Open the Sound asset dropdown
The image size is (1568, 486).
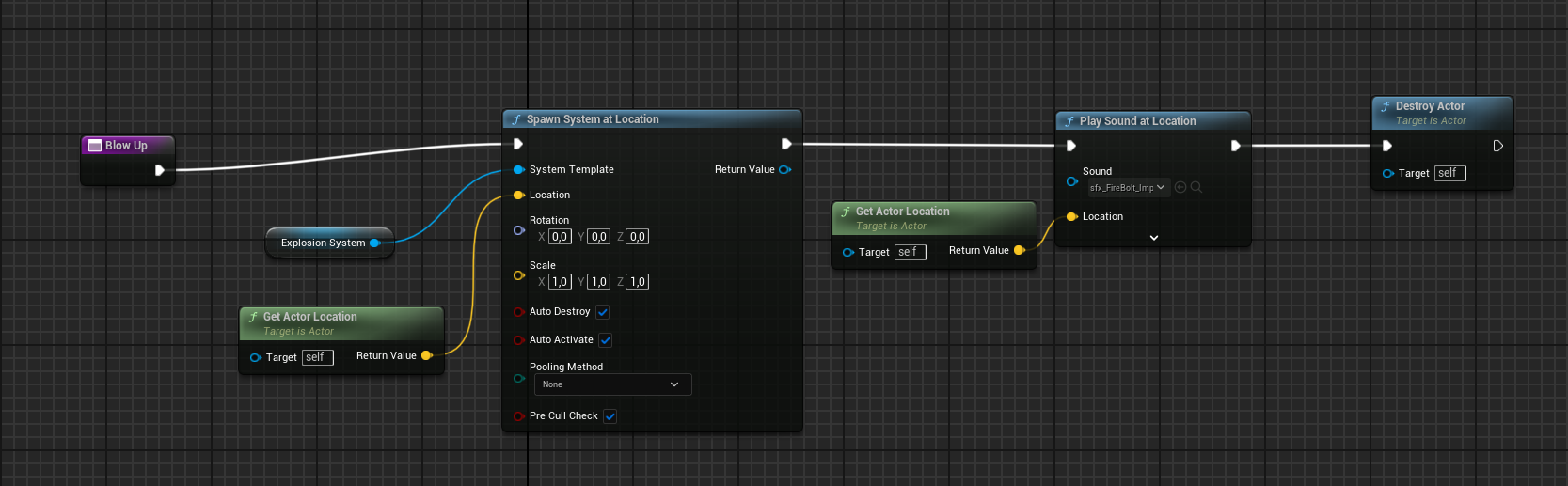point(1128,187)
